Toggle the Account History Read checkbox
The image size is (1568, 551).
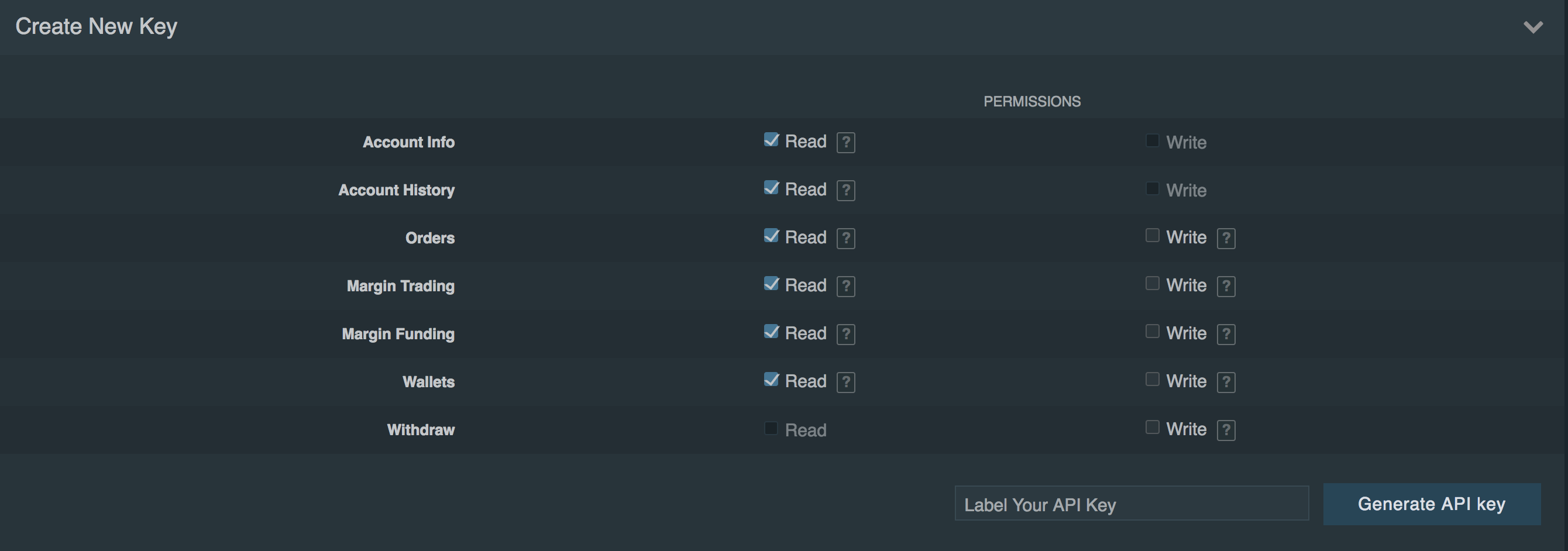(x=771, y=188)
